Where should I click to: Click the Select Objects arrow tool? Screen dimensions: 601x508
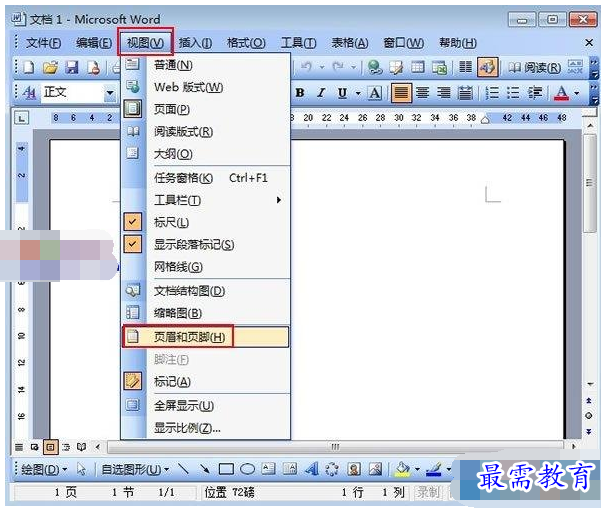point(81,469)
